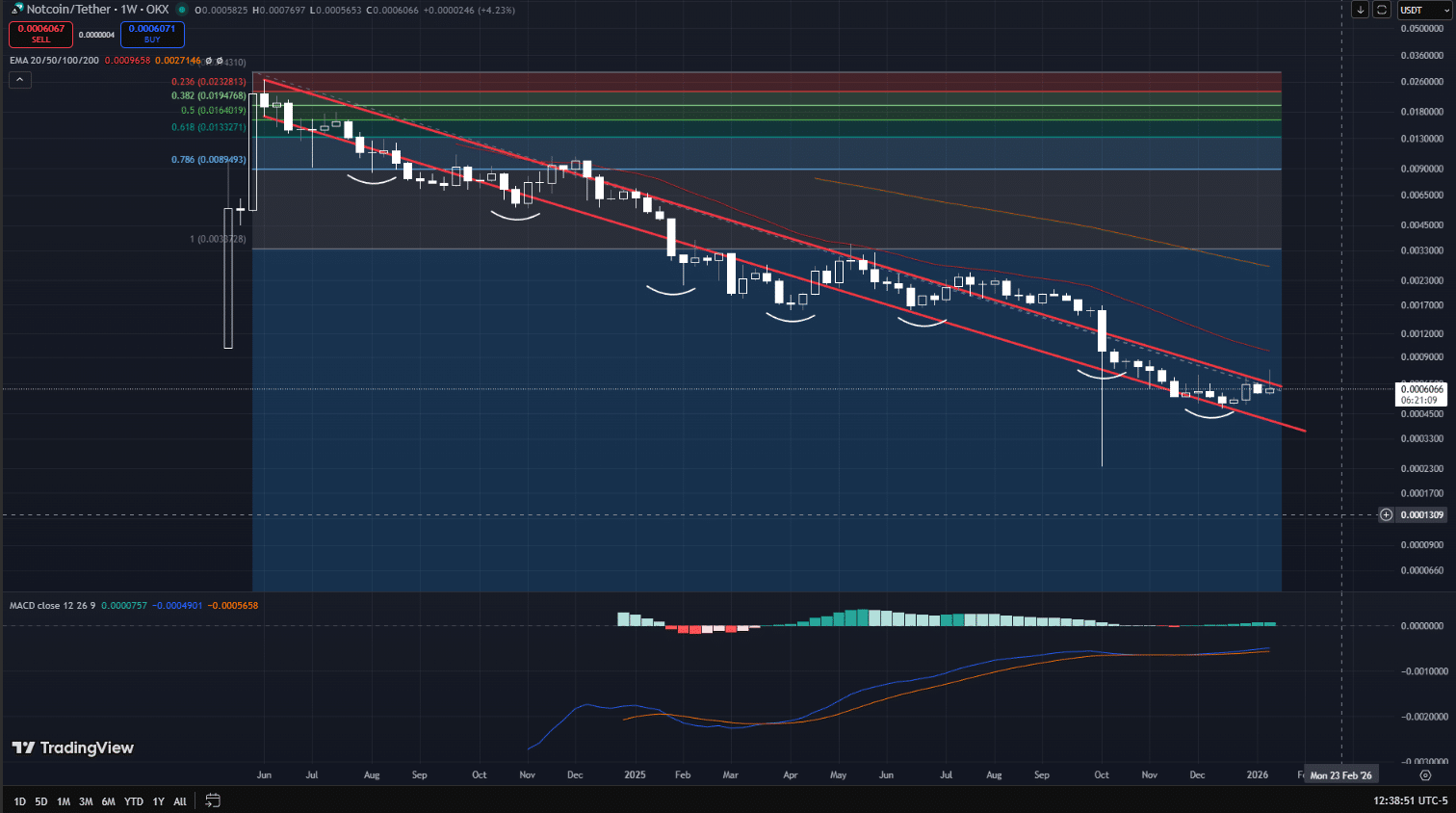Click the fullscreen brackets icon beside USDT
The width and height of the screenshot is (1456, 813).
tap(1382, 10)
